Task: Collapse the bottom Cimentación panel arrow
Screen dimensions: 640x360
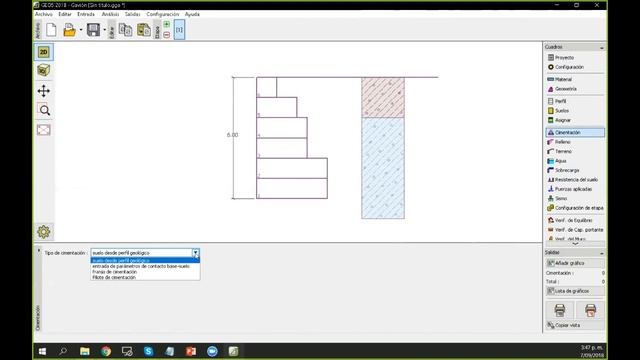Action: [39, 250]
